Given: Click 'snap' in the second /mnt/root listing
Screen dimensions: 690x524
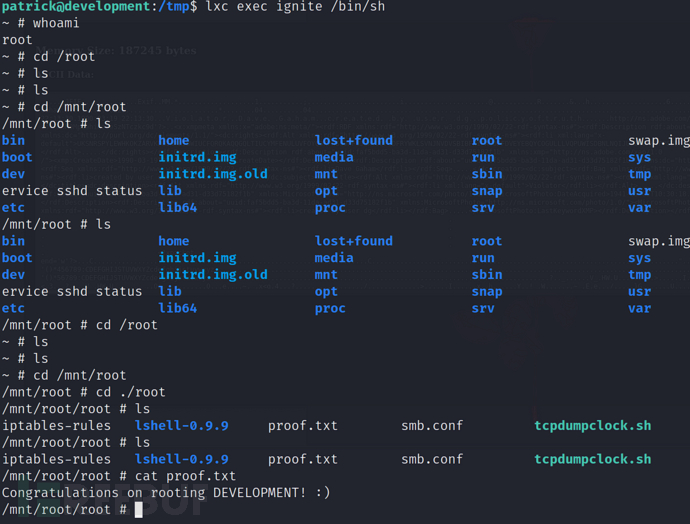Looking at the screenshot, I should coord(487,291).
